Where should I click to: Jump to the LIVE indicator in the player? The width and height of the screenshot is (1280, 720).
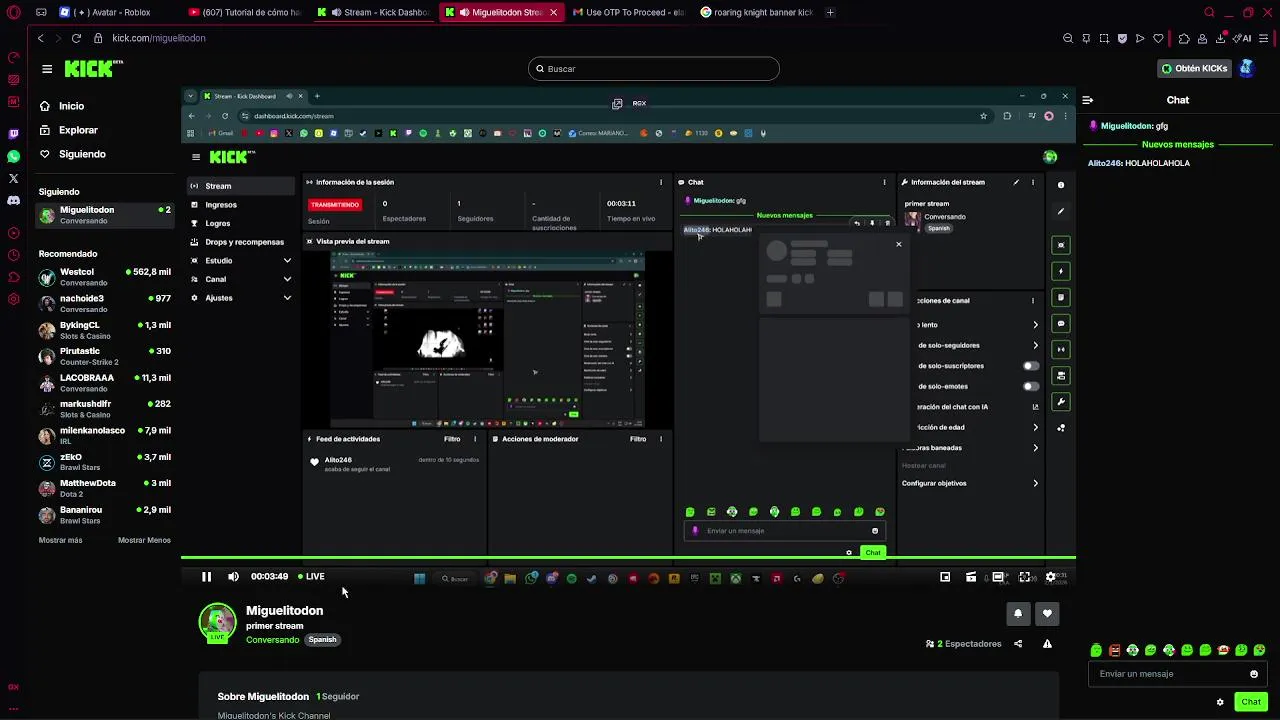click(x=311, y=577)
